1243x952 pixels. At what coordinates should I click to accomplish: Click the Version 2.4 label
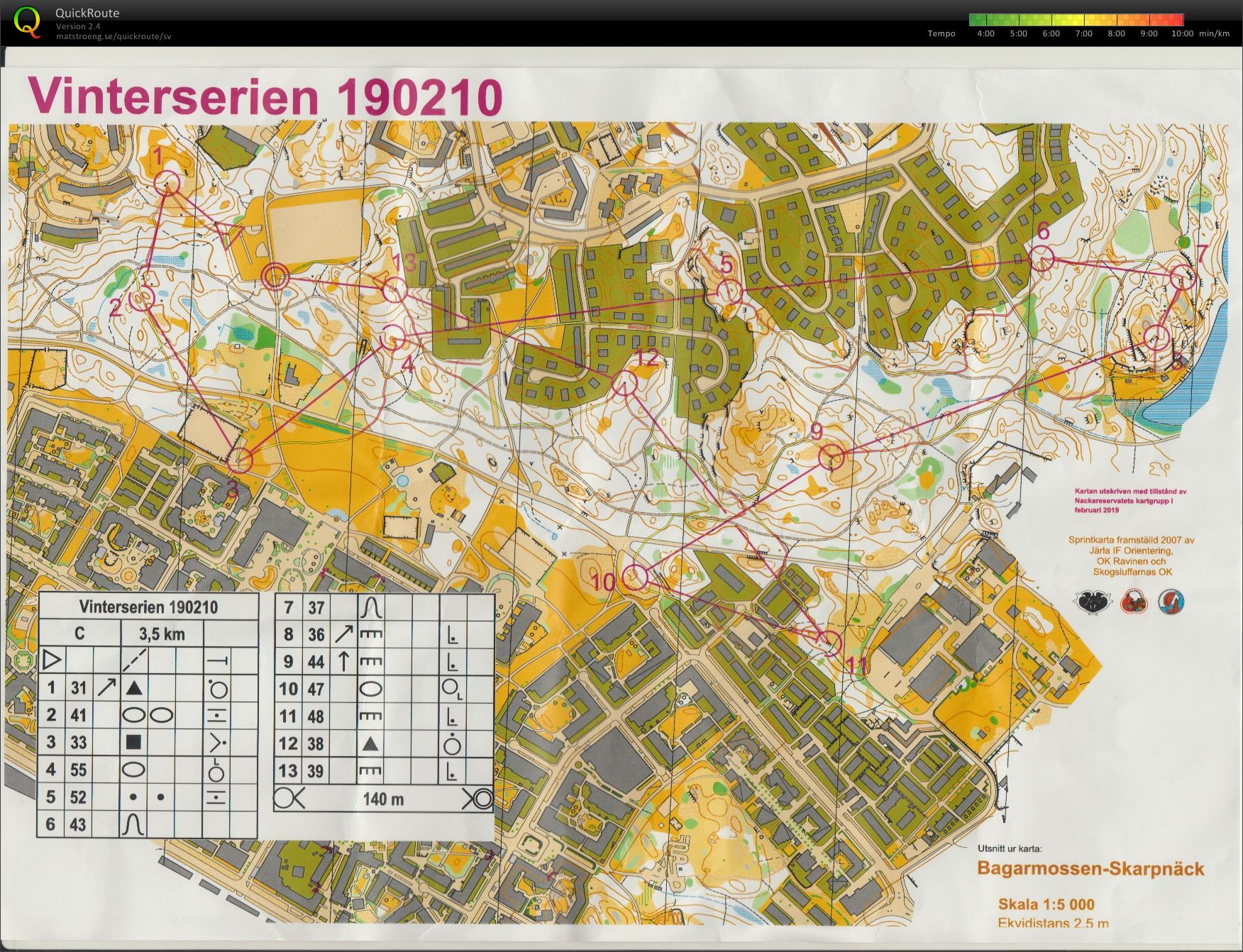79,26
